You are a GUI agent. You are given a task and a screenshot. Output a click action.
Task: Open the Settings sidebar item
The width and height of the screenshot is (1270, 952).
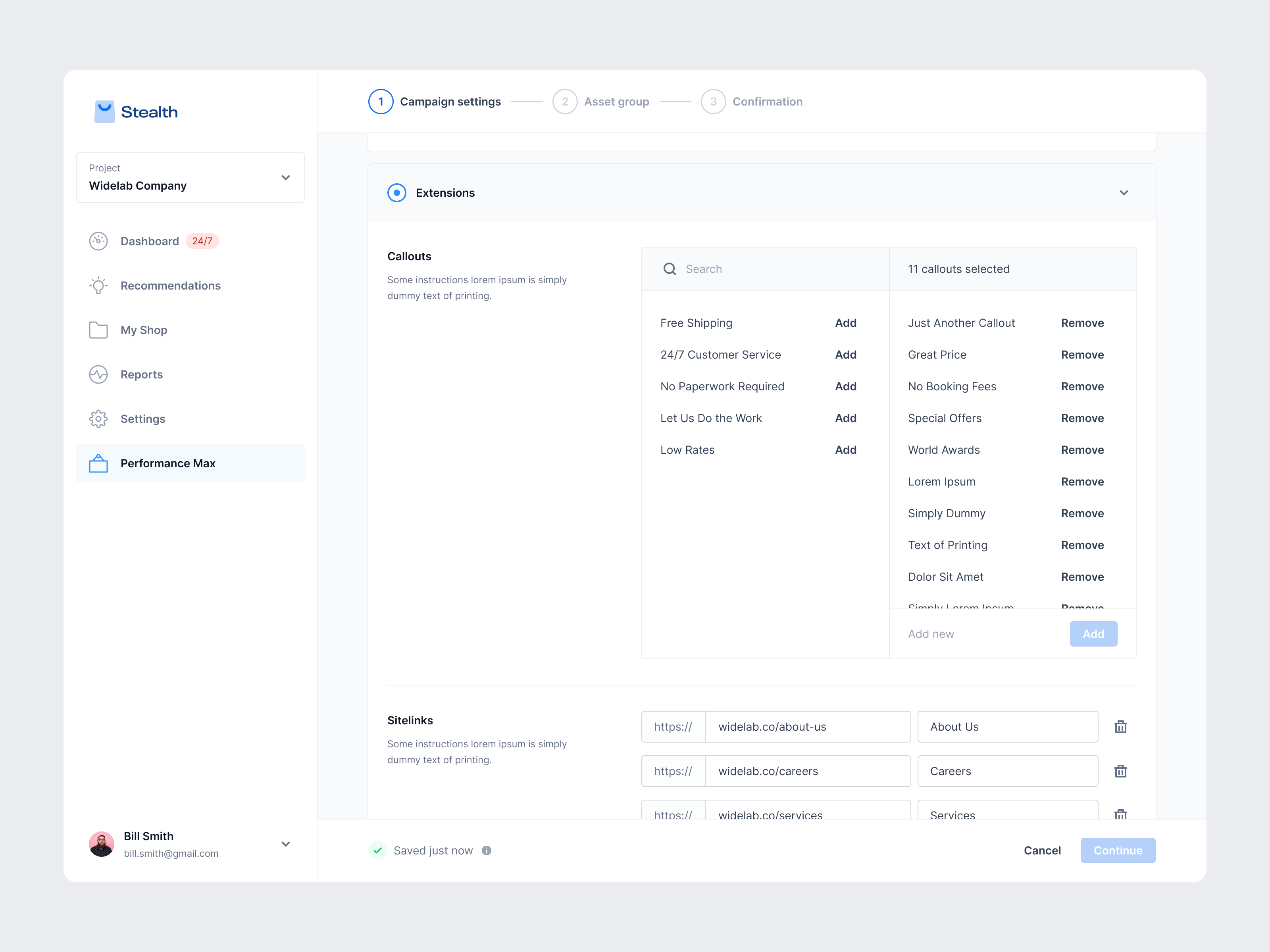[190, 419]
